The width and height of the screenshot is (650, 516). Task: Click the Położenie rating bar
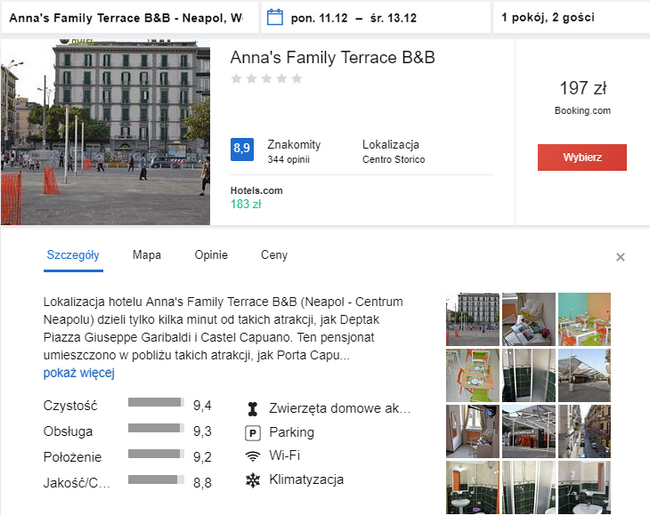point(156,453)
